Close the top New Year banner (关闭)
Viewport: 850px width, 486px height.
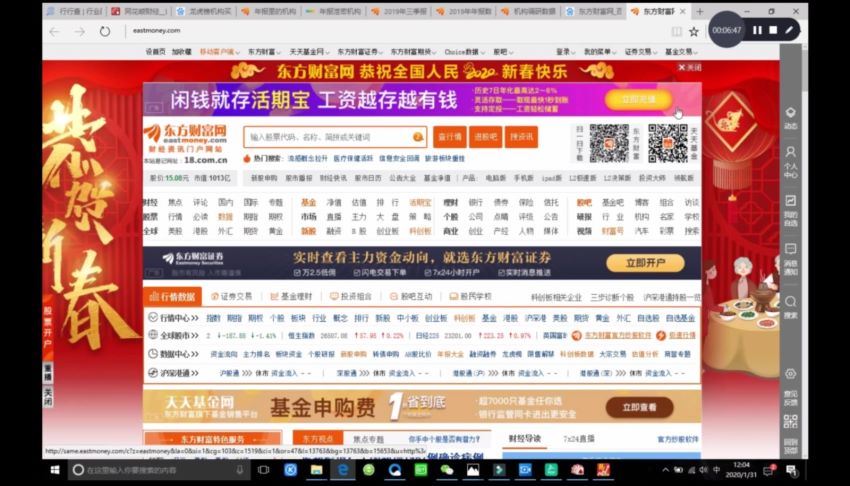[690, 67]
